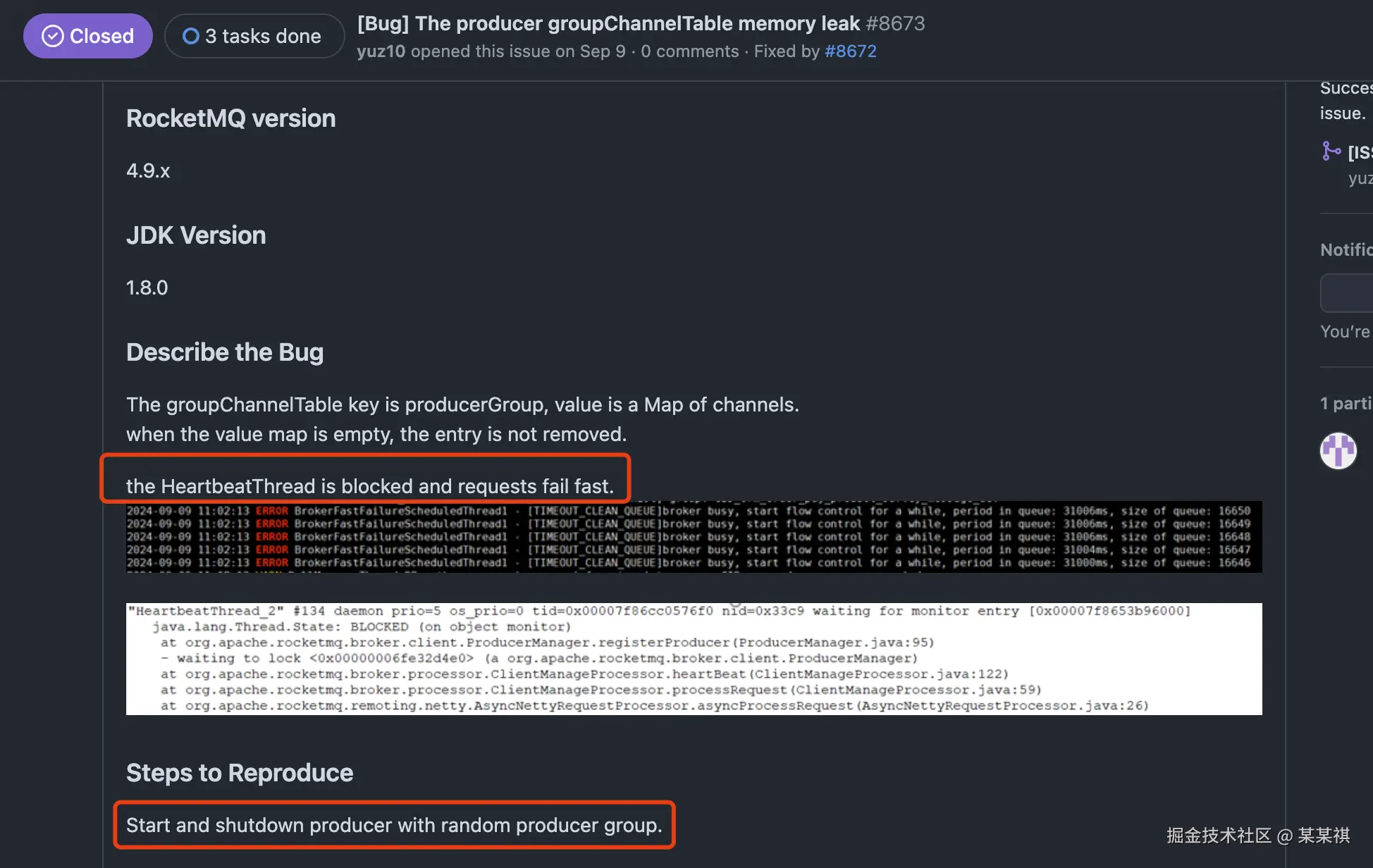Screen dimensions: 1373x868
Task: Click the "JDK Version" heading
Action: pos(196,235)
